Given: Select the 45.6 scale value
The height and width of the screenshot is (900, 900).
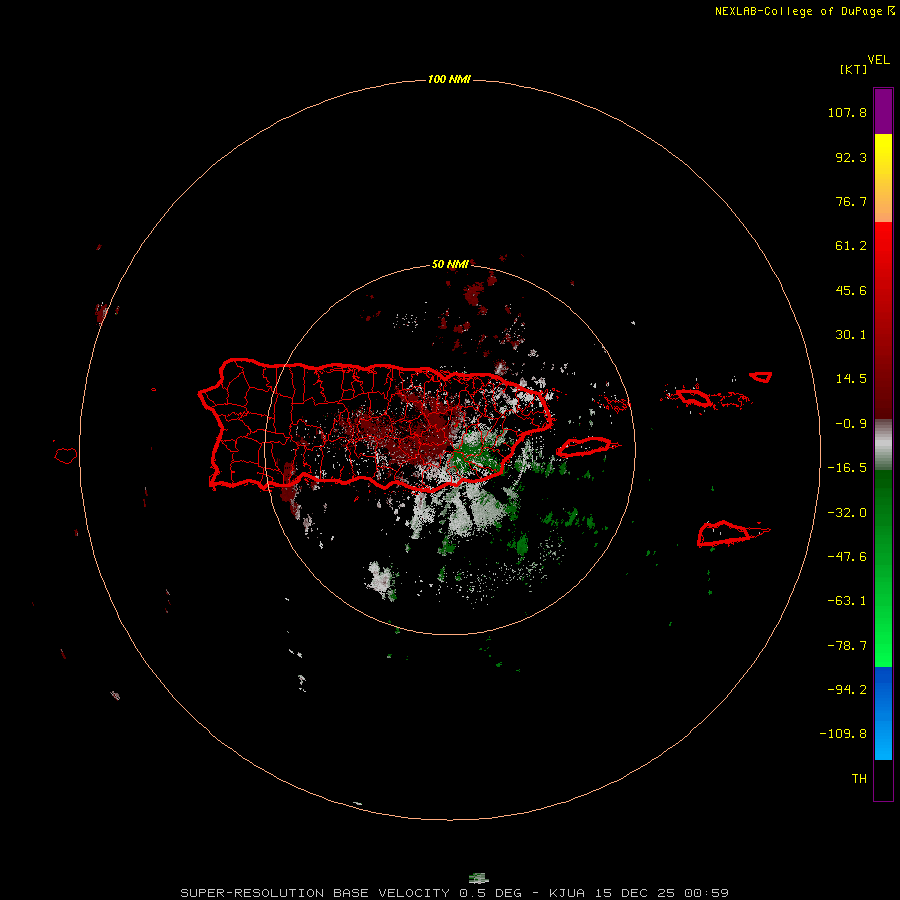Looking at the screenshot, I should (x=851, y=290).
